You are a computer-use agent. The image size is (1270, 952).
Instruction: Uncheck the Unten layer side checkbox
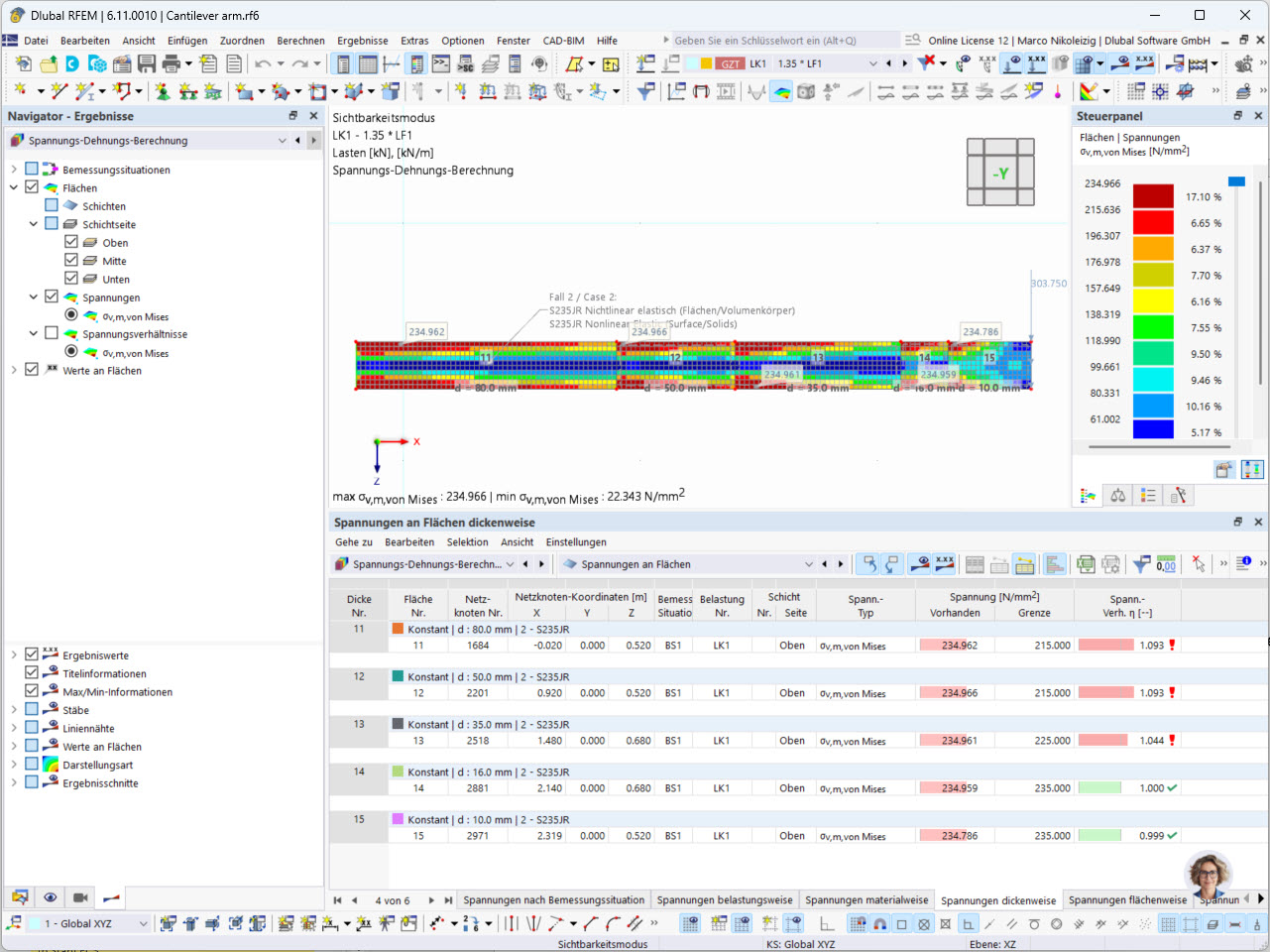71,278
